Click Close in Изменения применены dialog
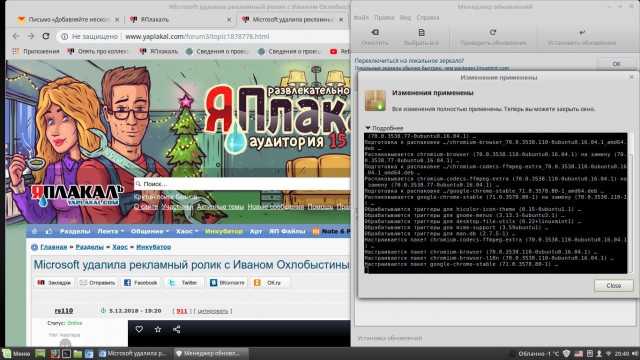This screenshot has height=360, width=640. click(613, 286)
